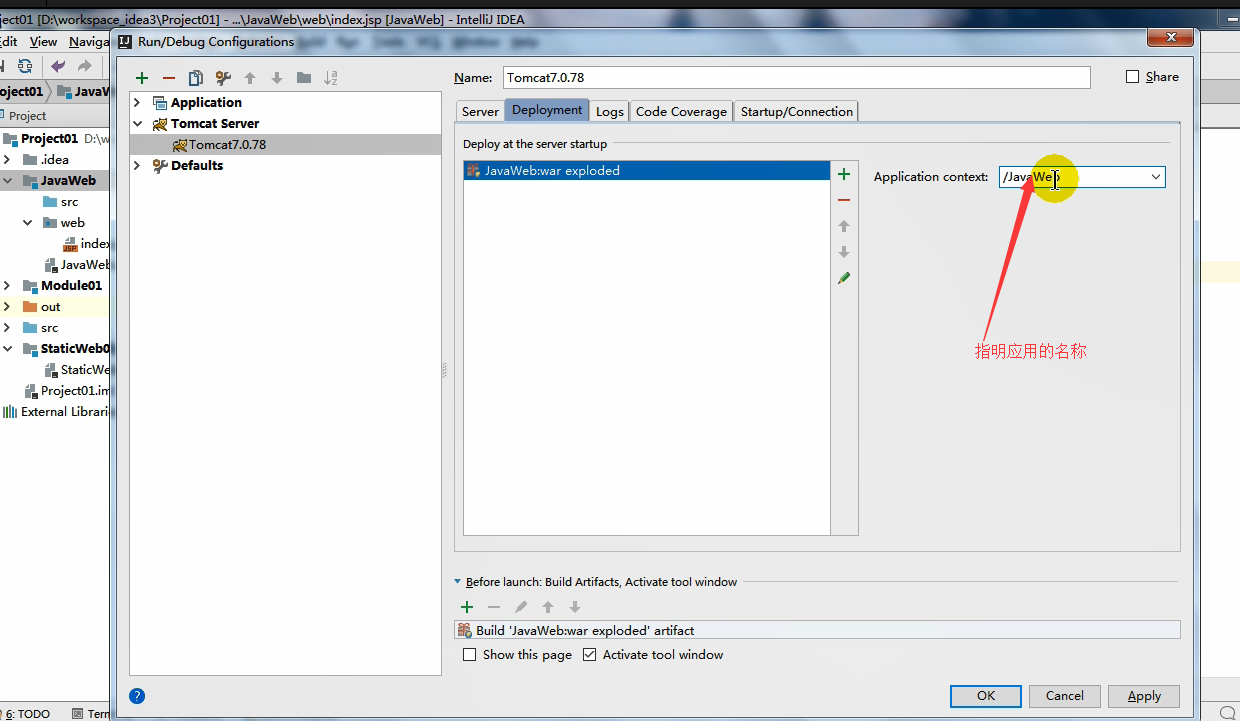This screenshot has width=1240, height=721.
Task: Select the web folder in the project tree
Action: tap(72, 223)
